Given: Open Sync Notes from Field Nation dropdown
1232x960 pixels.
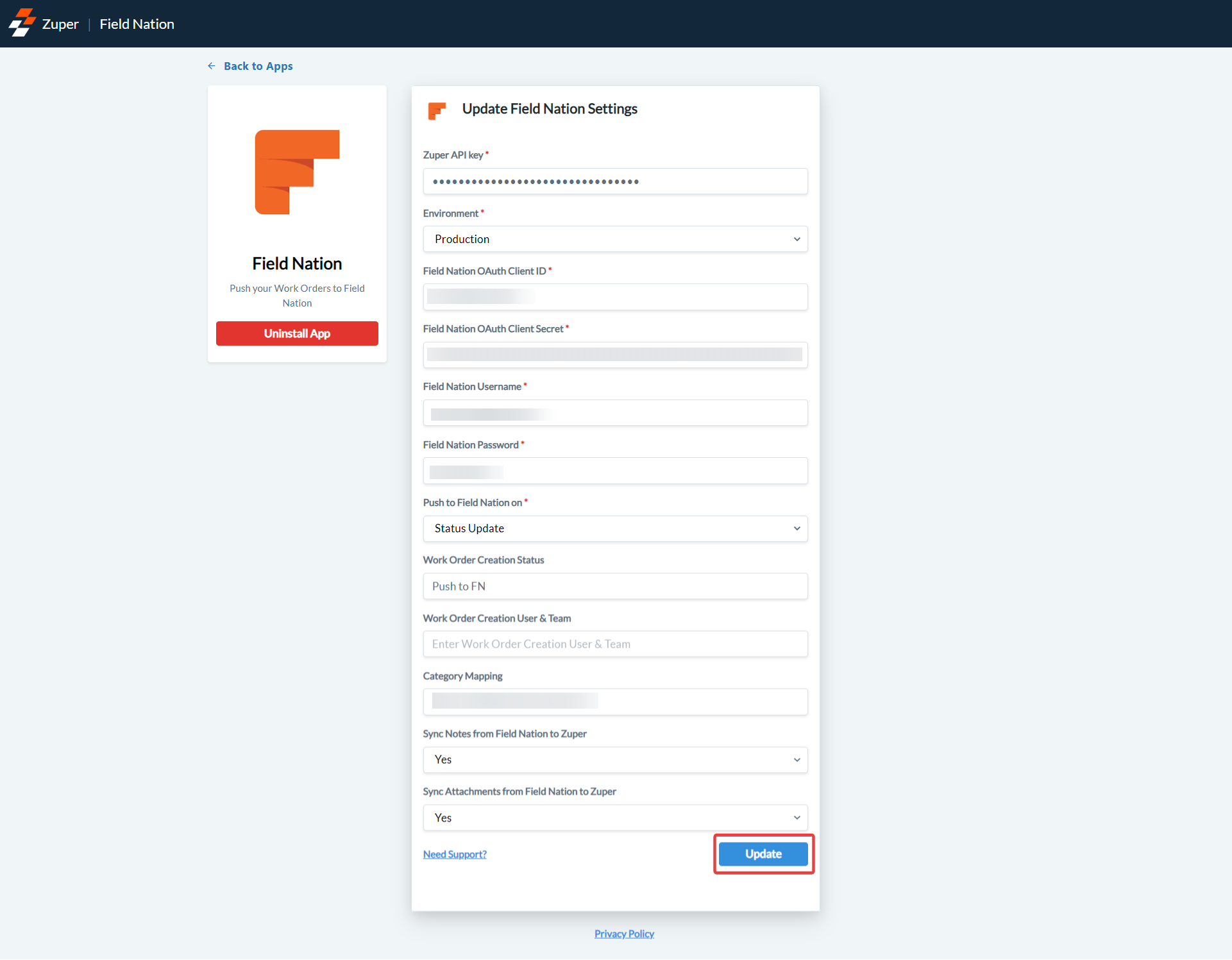Looking at the screenshot, I should pyautogui.click(x=615, y=760).
